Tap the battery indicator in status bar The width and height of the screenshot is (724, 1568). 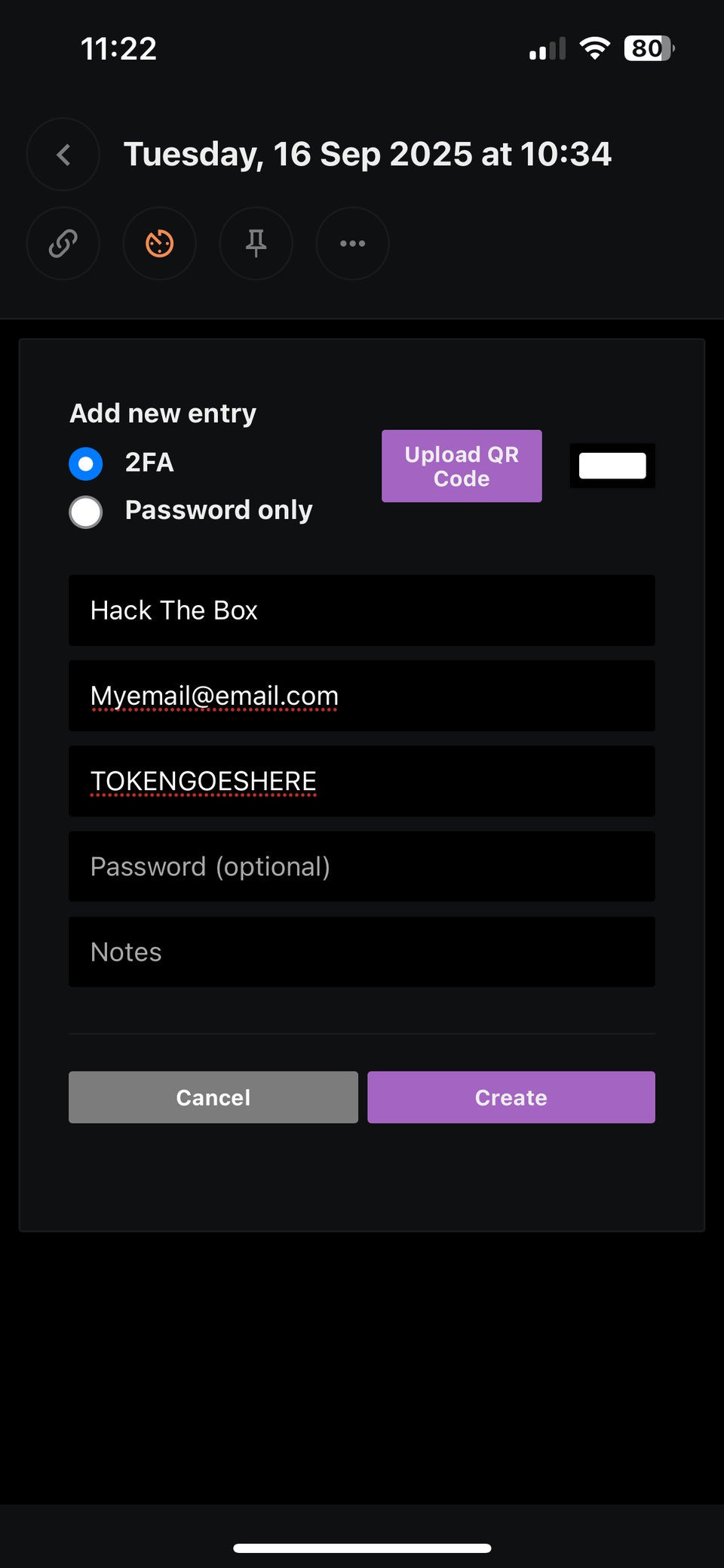point(649,48)
